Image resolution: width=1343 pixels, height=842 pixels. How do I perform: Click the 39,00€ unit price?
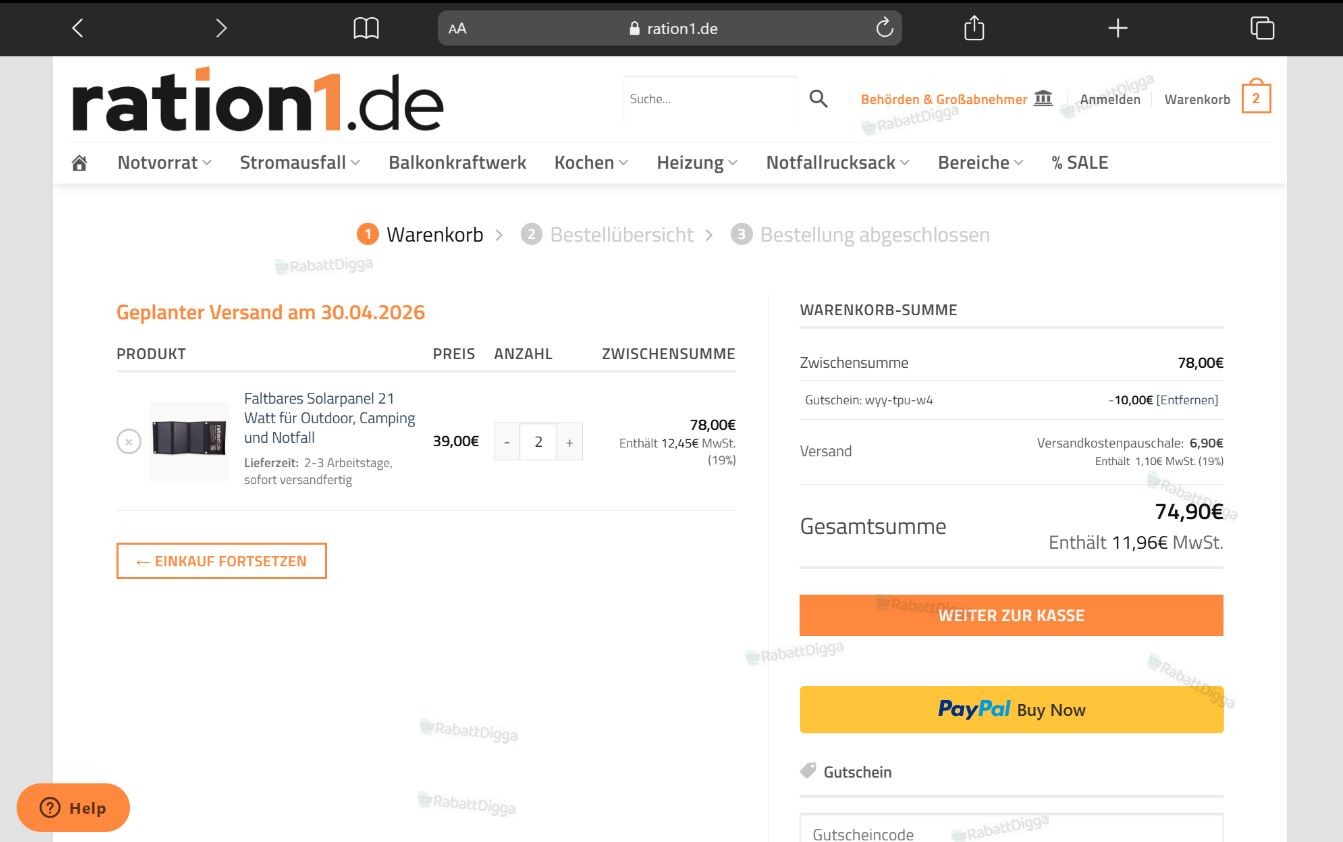[x=456, y=441]
